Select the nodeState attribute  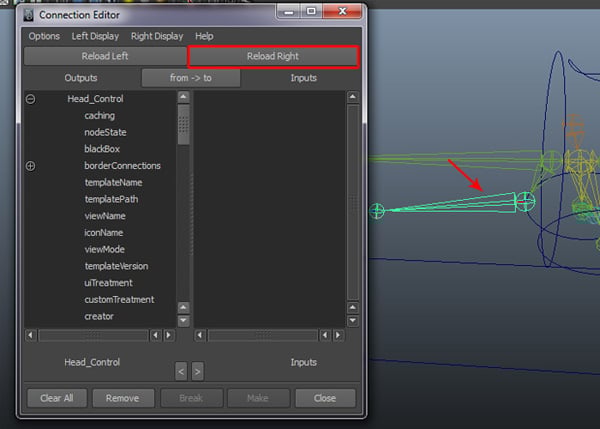coord(105,132)
